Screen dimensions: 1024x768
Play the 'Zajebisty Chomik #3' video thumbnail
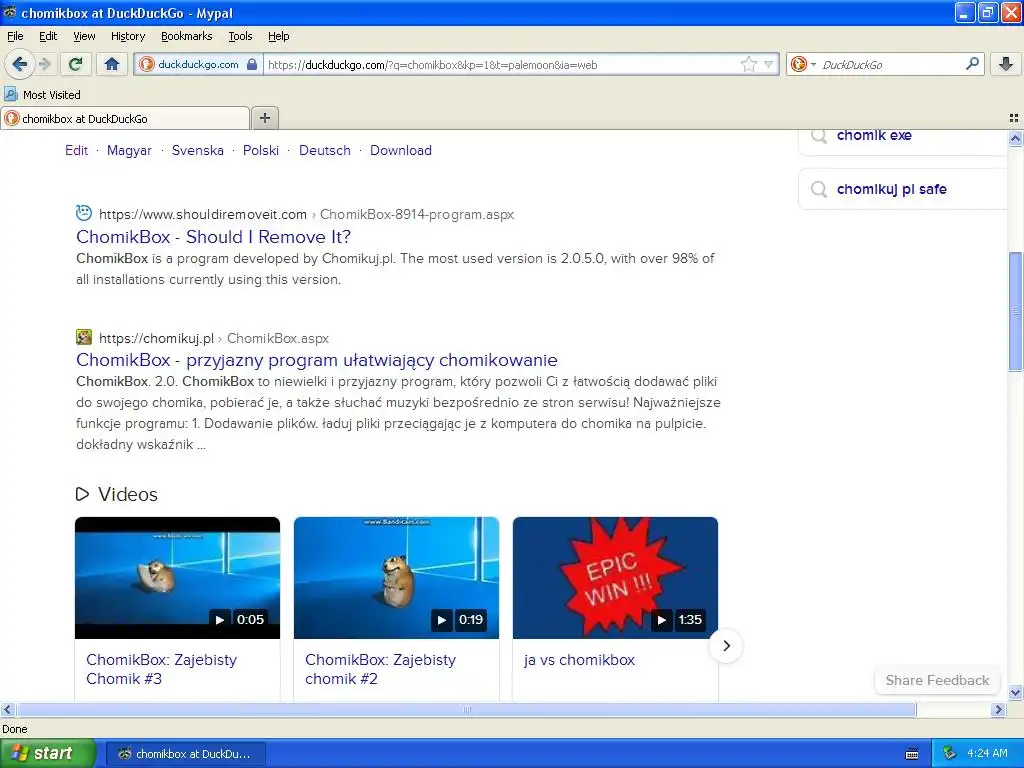coord(178,578)
